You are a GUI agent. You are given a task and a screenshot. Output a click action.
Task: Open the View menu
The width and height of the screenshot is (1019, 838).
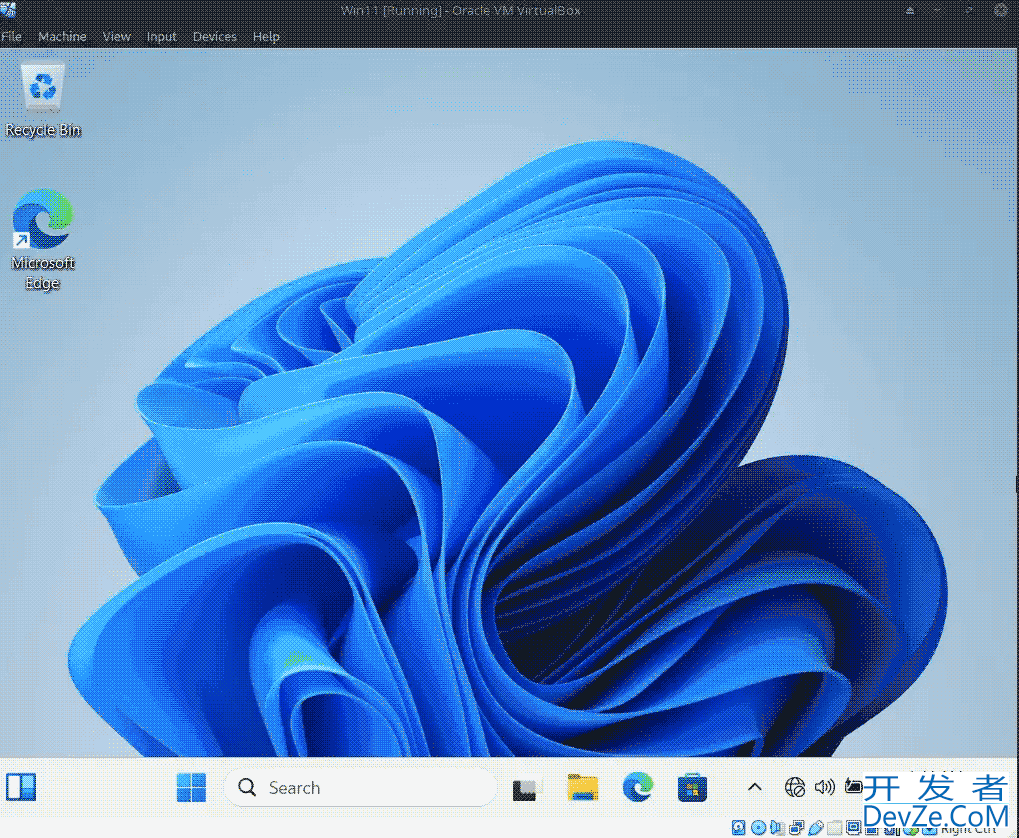pos(116,36)
